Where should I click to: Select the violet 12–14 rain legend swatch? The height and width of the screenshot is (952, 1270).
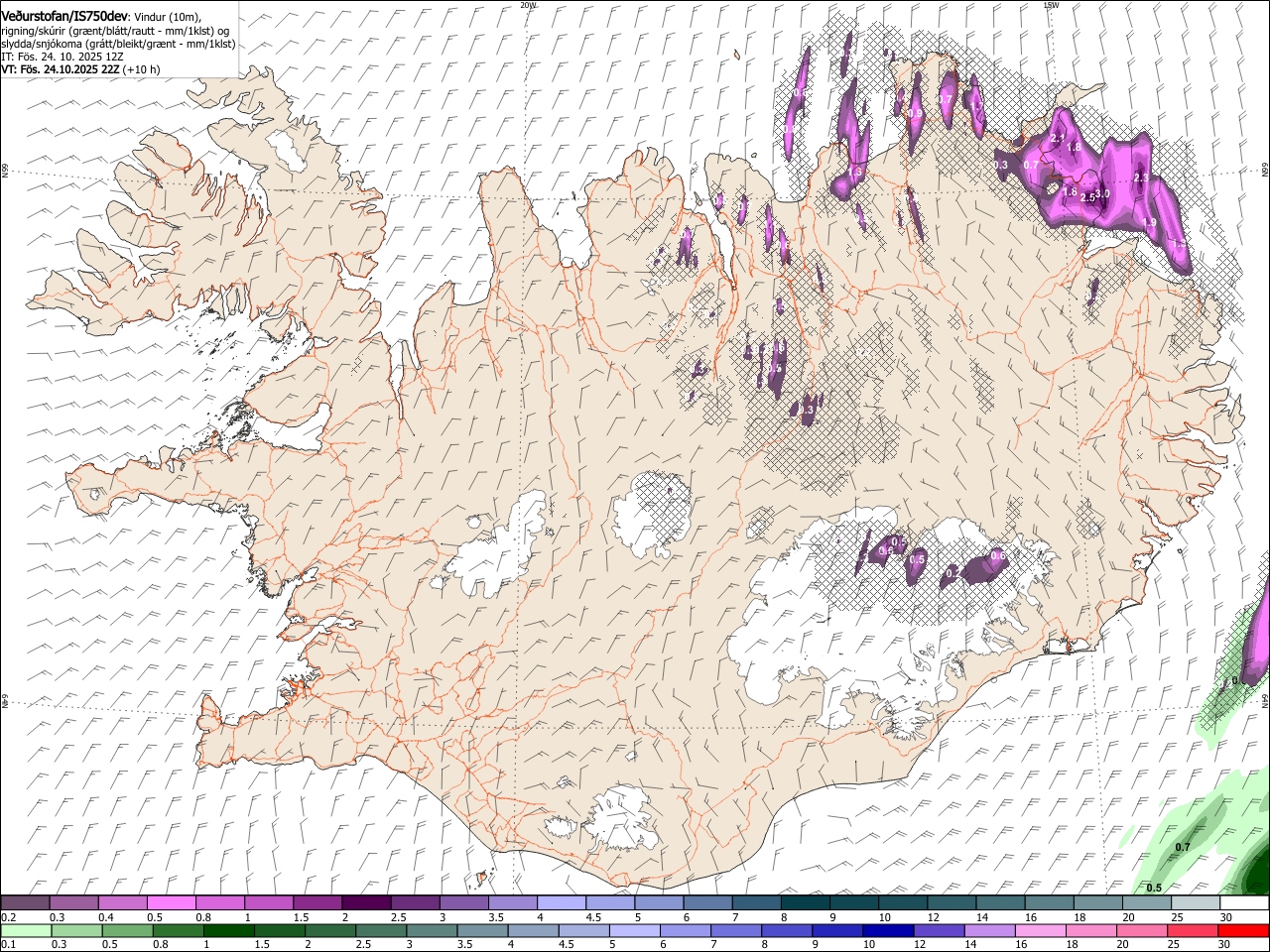(938, 930)
